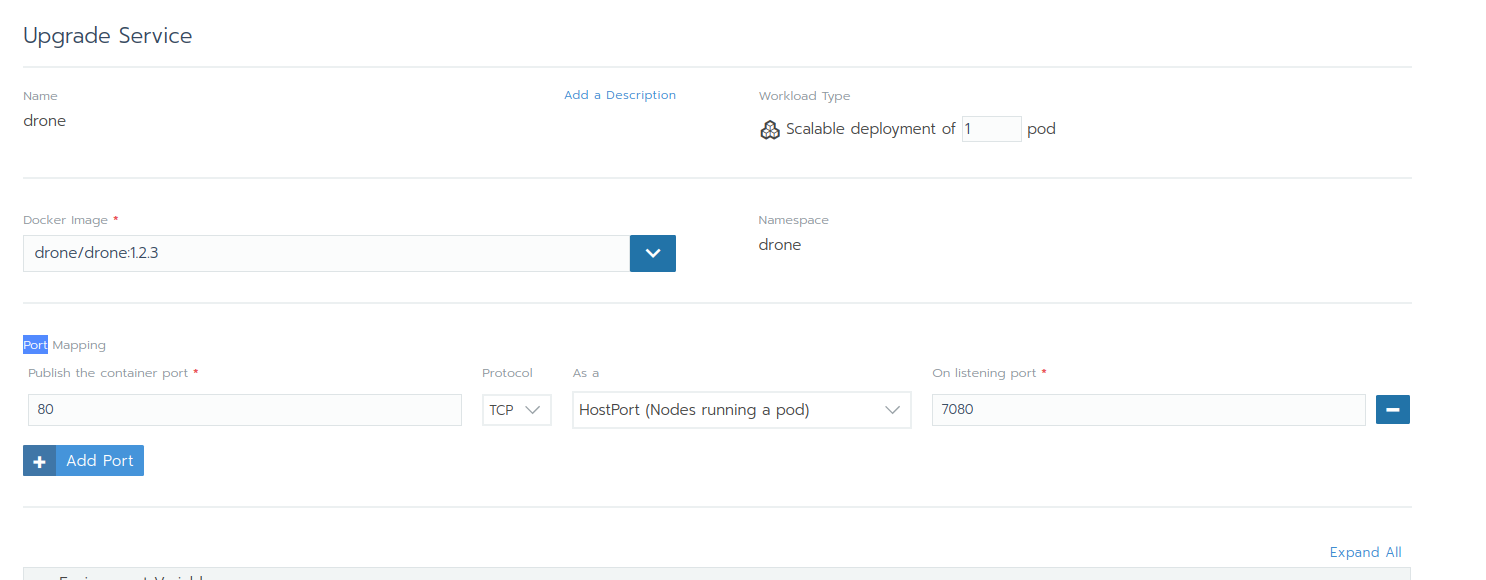Click the plus icon on Add Port
The width and height of the screenshot is (1486, 580).
[40, 461]
